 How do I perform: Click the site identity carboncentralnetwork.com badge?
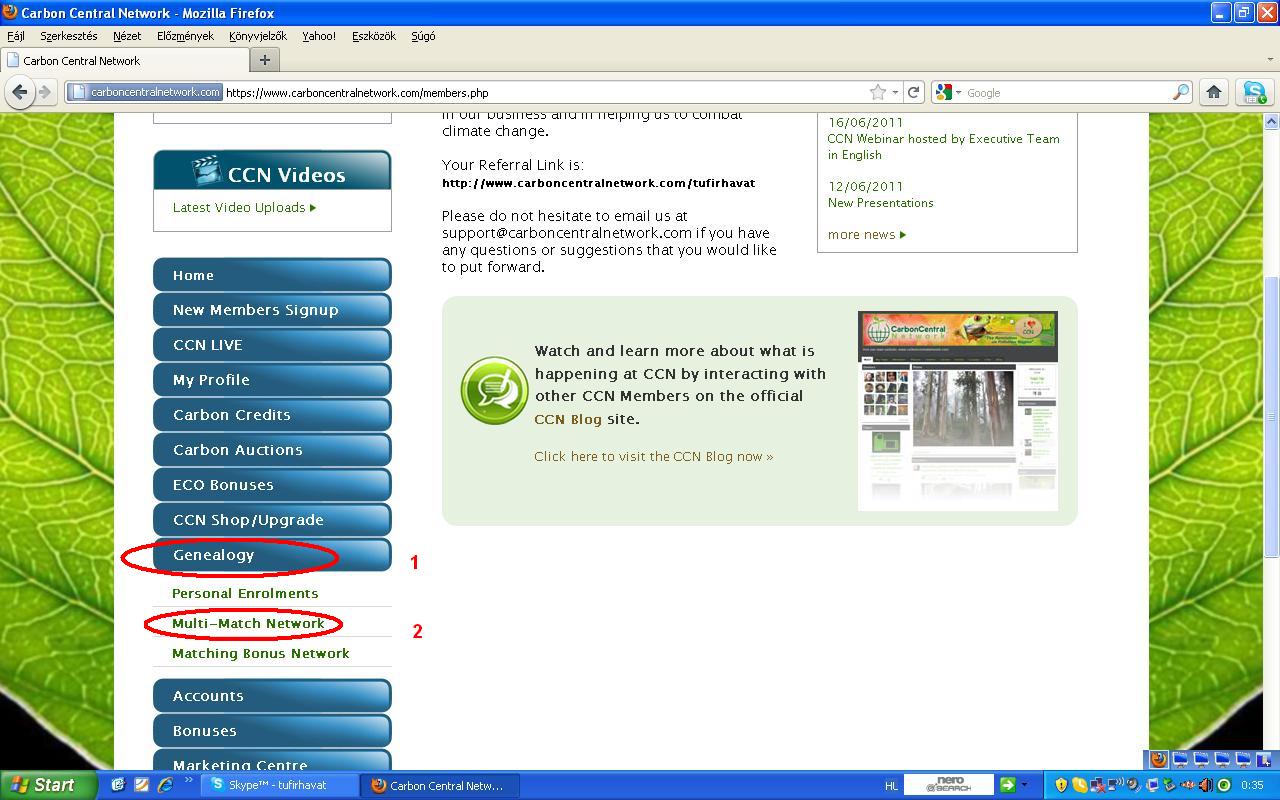coord(146,92)
